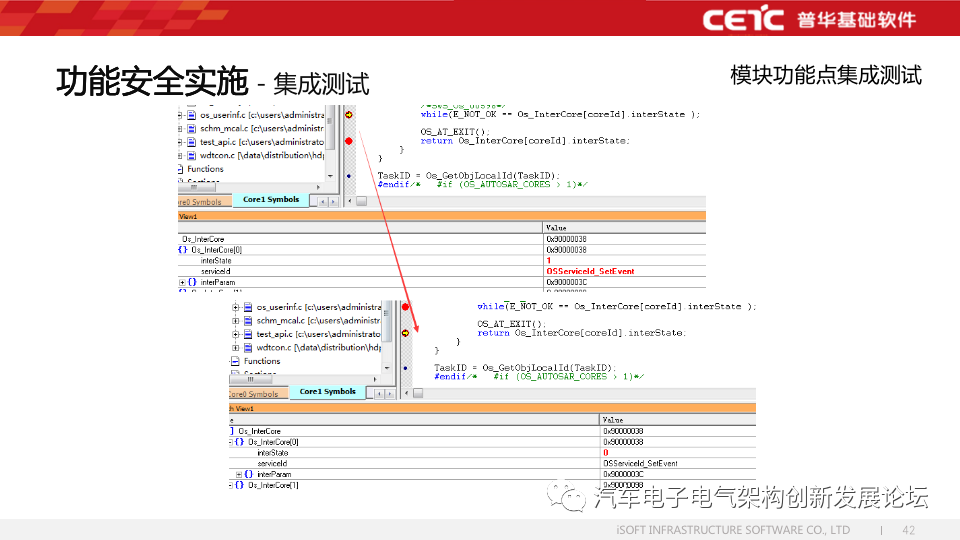Screen dimensions: 960x540
Task: Expand interParam plus box in upper watch view
Action: coord(182,283)
